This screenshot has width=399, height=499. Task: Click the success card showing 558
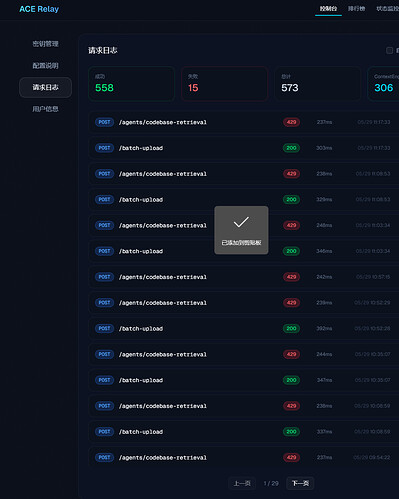point(132,84)
